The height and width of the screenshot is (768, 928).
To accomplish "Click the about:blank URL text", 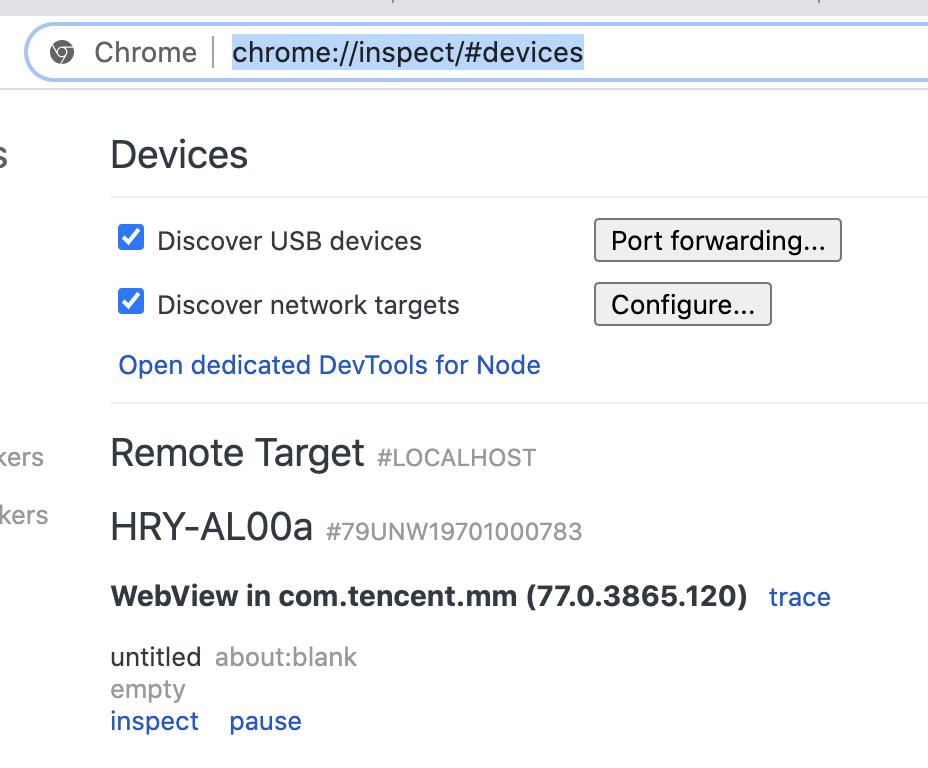I will (286, 657).
